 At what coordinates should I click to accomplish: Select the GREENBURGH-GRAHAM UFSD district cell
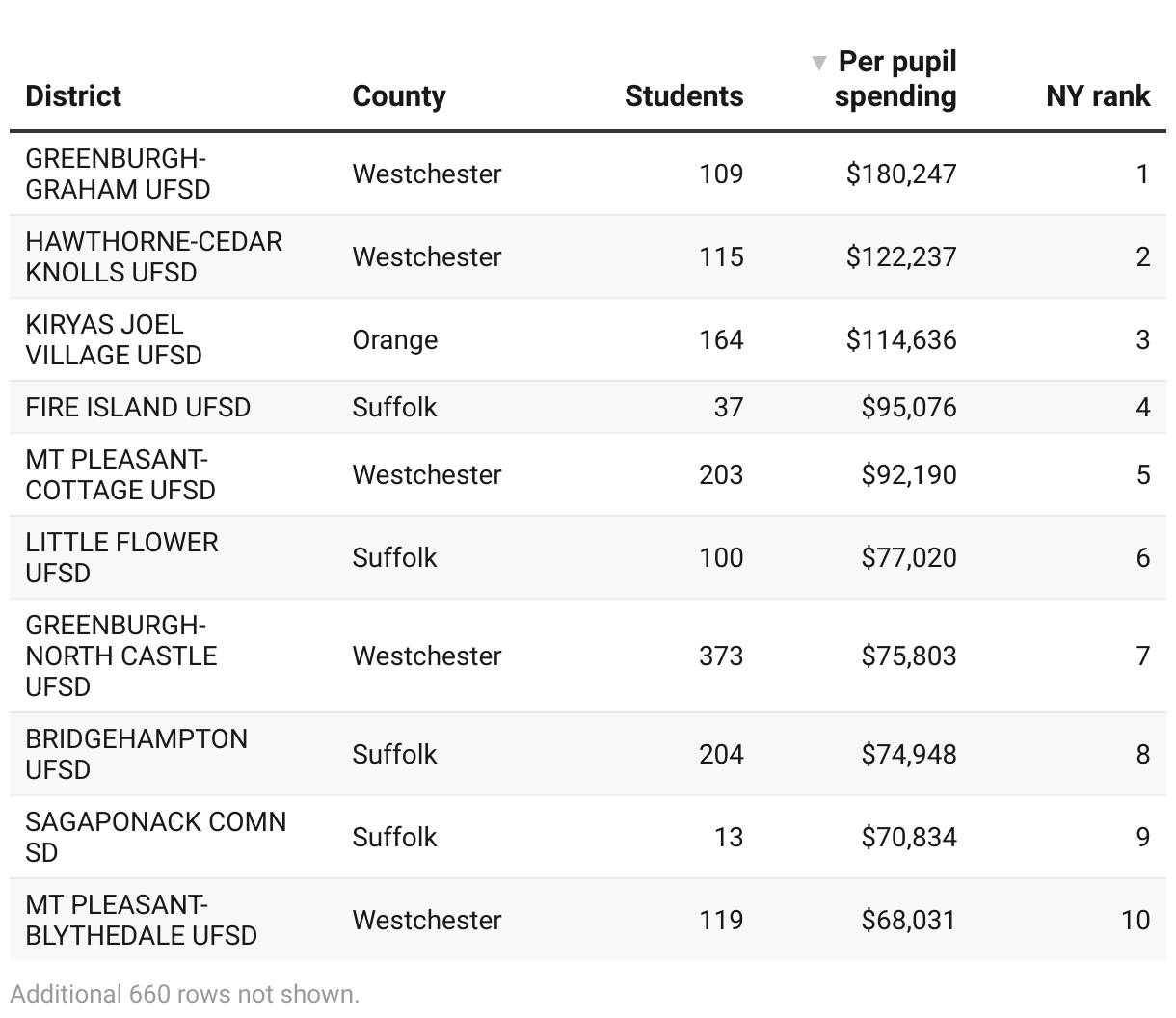118,174
